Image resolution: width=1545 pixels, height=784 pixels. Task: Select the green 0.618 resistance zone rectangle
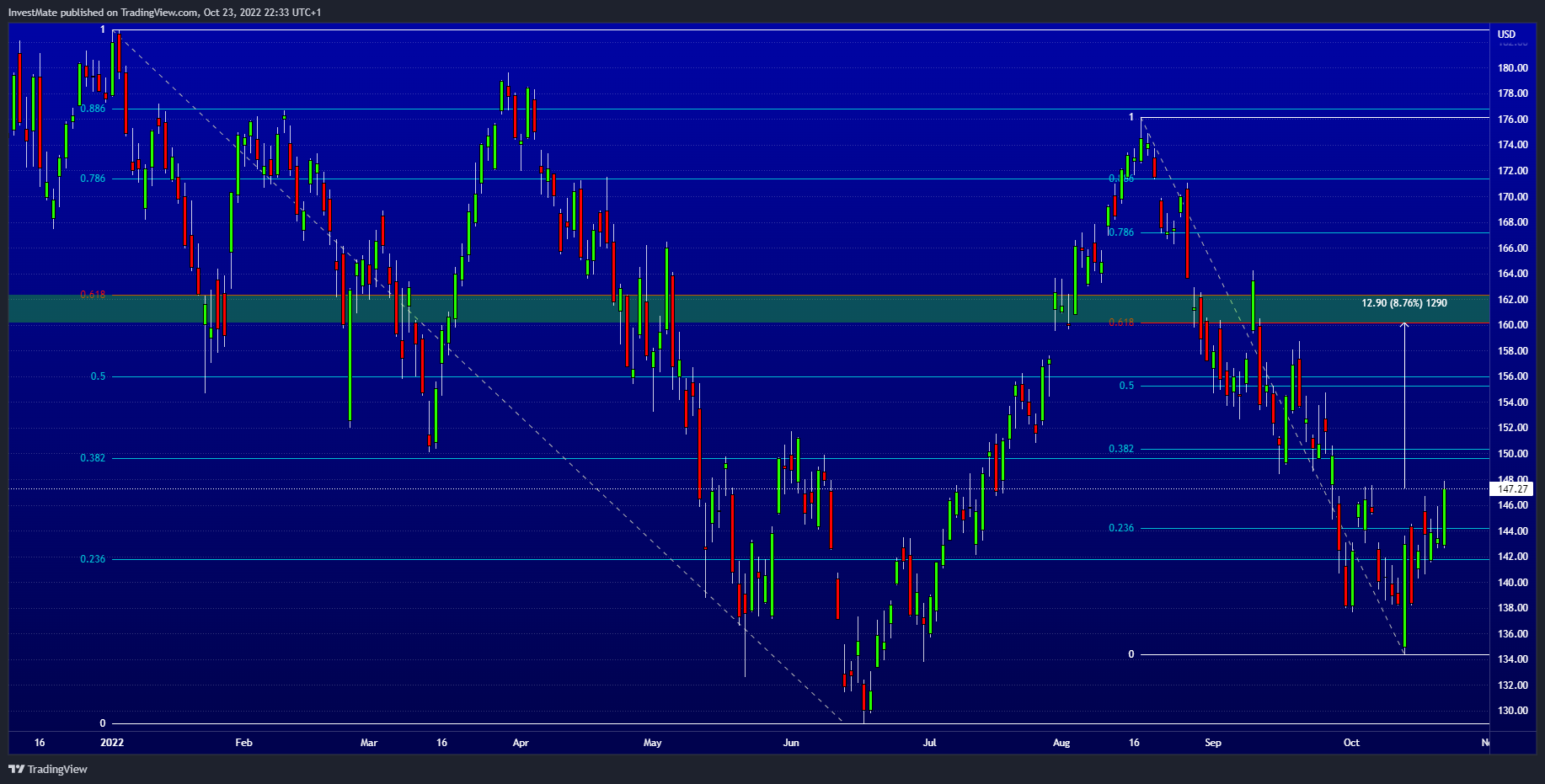[x=748, y=309]
